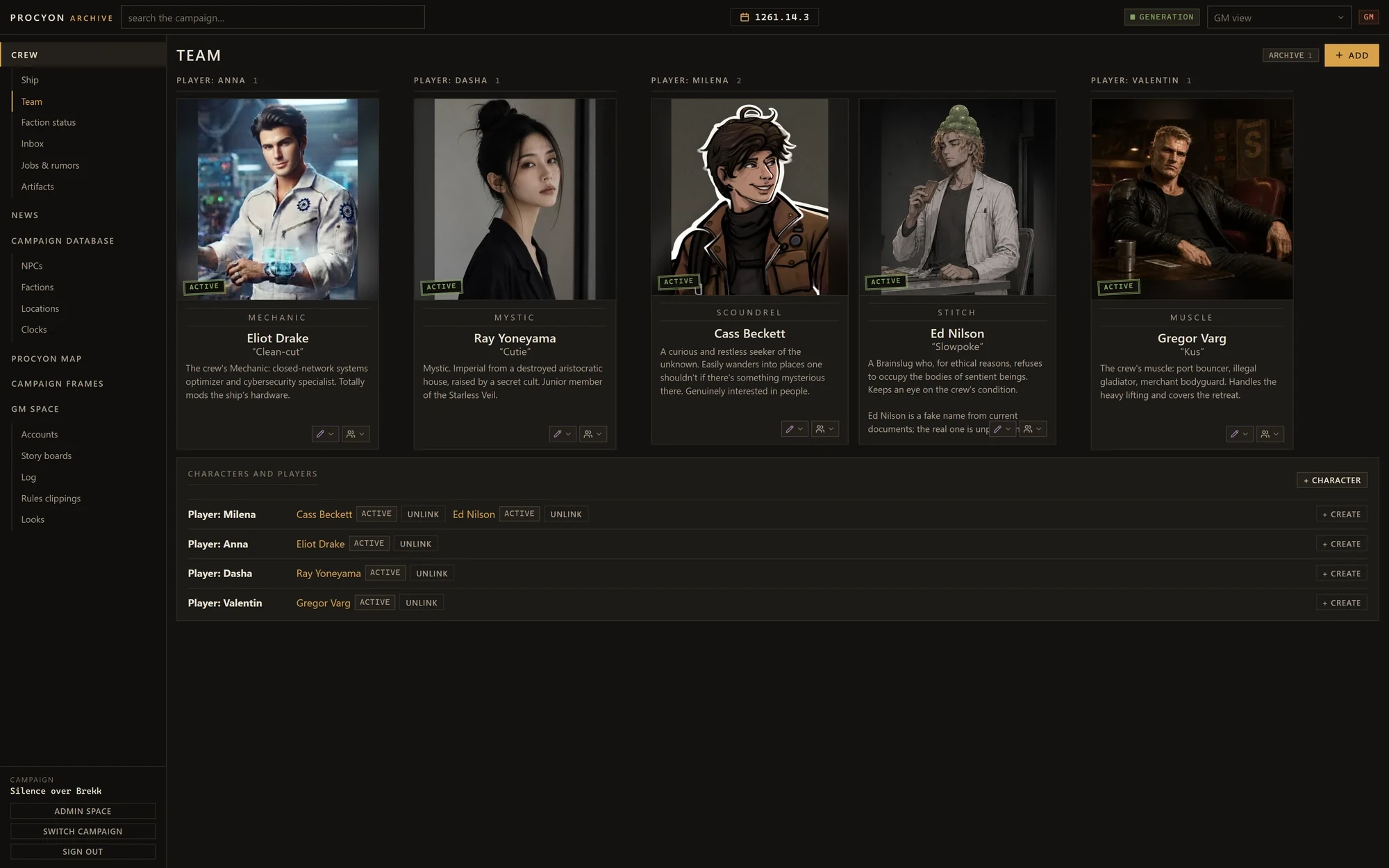Viewport: 1389px width, 868px height.
Task: Open player-assign menu on Cass Beckett card
Action: pos(825,429)
